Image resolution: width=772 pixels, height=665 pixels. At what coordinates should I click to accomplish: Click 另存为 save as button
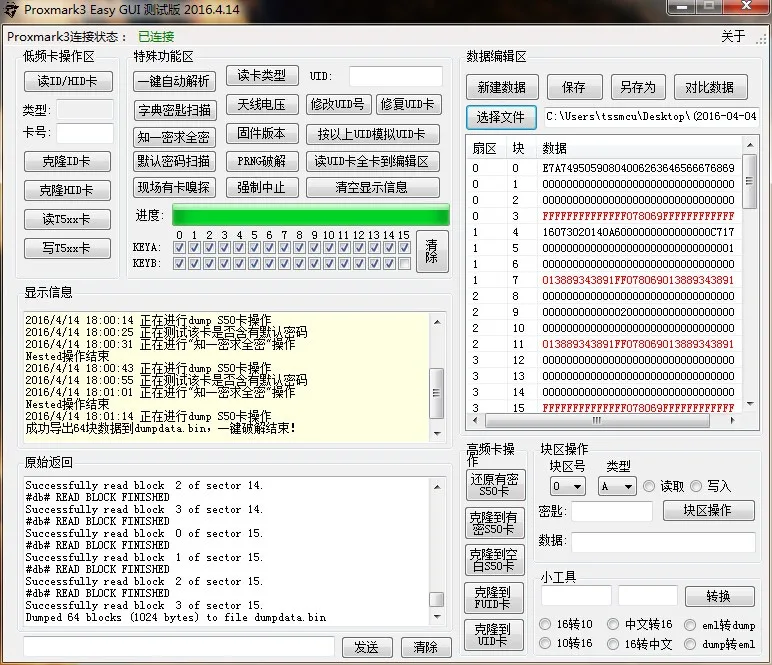pos(638,87)
